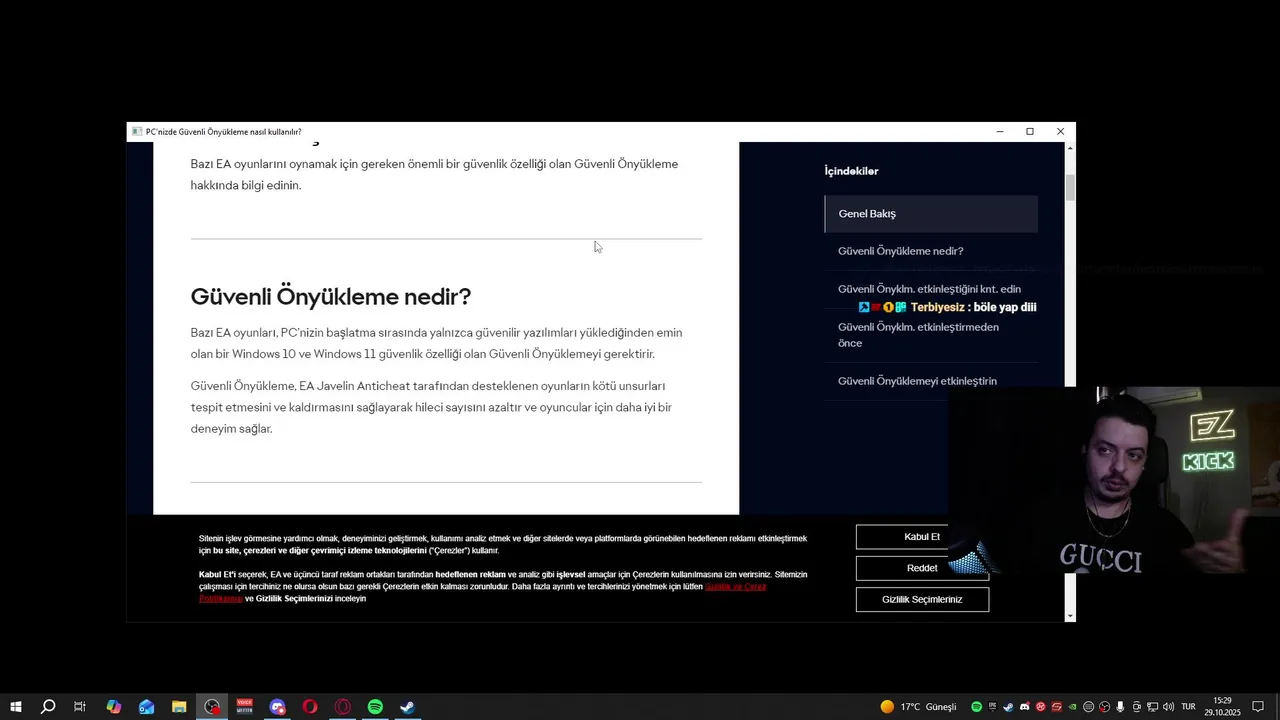Click microphone tray icon
Viewport: 1280px width, 720px height.
(x=1120, y=707)
